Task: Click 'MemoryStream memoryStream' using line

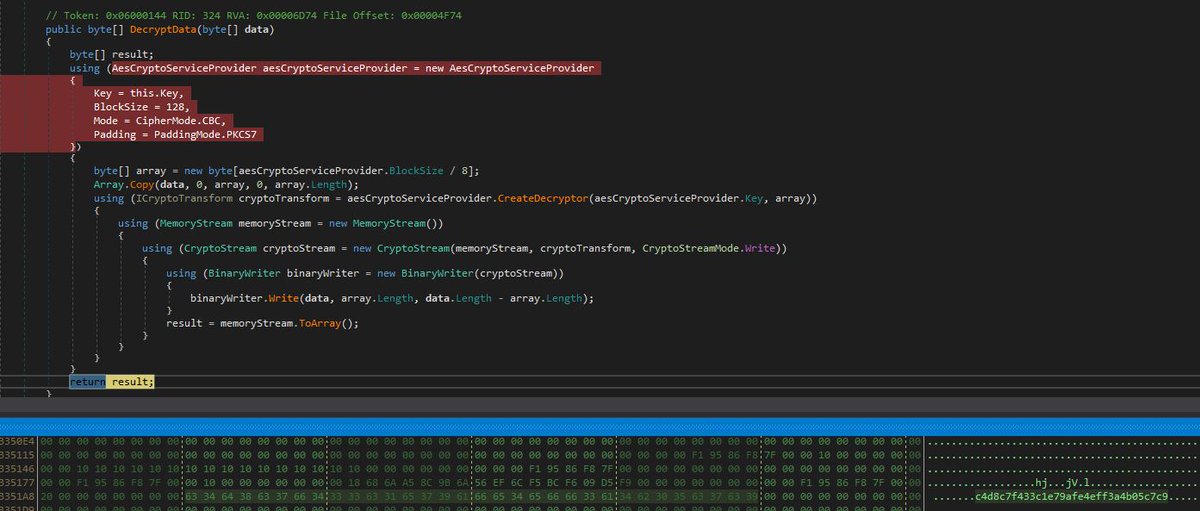Action: coord(280,224)
